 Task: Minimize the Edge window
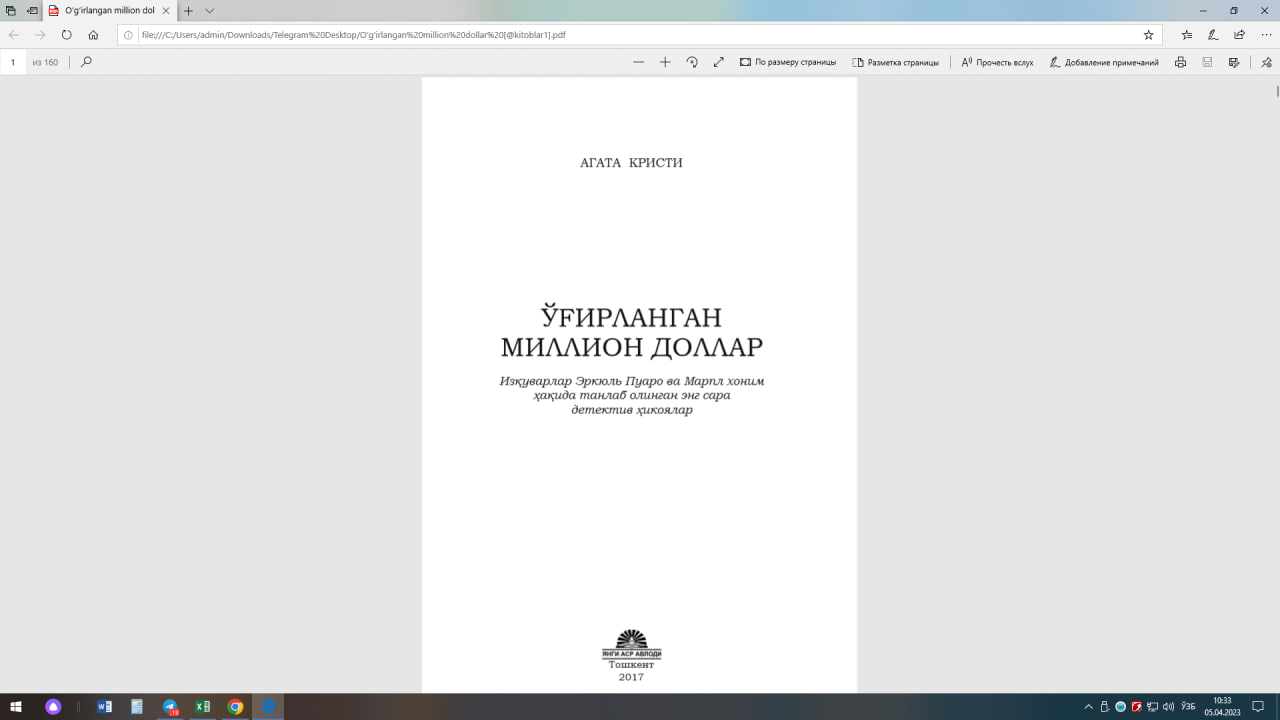(1205, 10)
